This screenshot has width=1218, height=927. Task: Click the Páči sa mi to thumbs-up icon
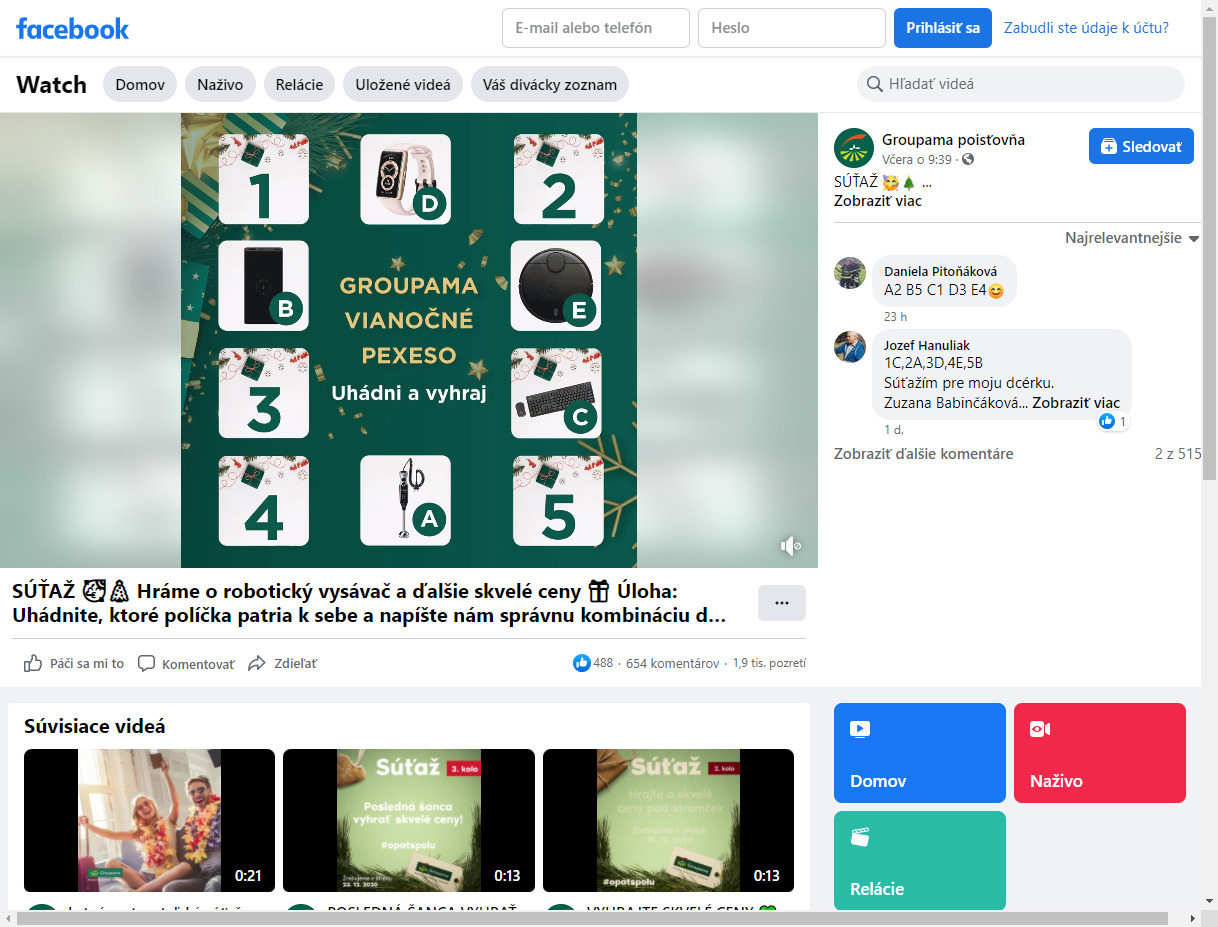33,663
